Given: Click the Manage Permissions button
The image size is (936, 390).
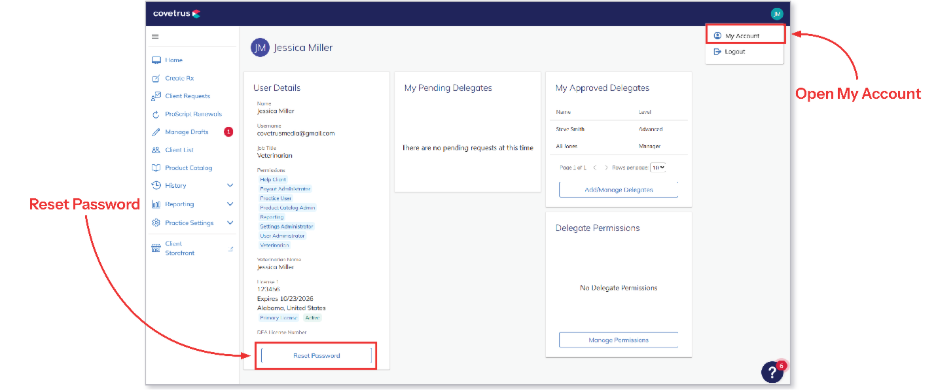Looking at the screenshot, I should 618,340.
